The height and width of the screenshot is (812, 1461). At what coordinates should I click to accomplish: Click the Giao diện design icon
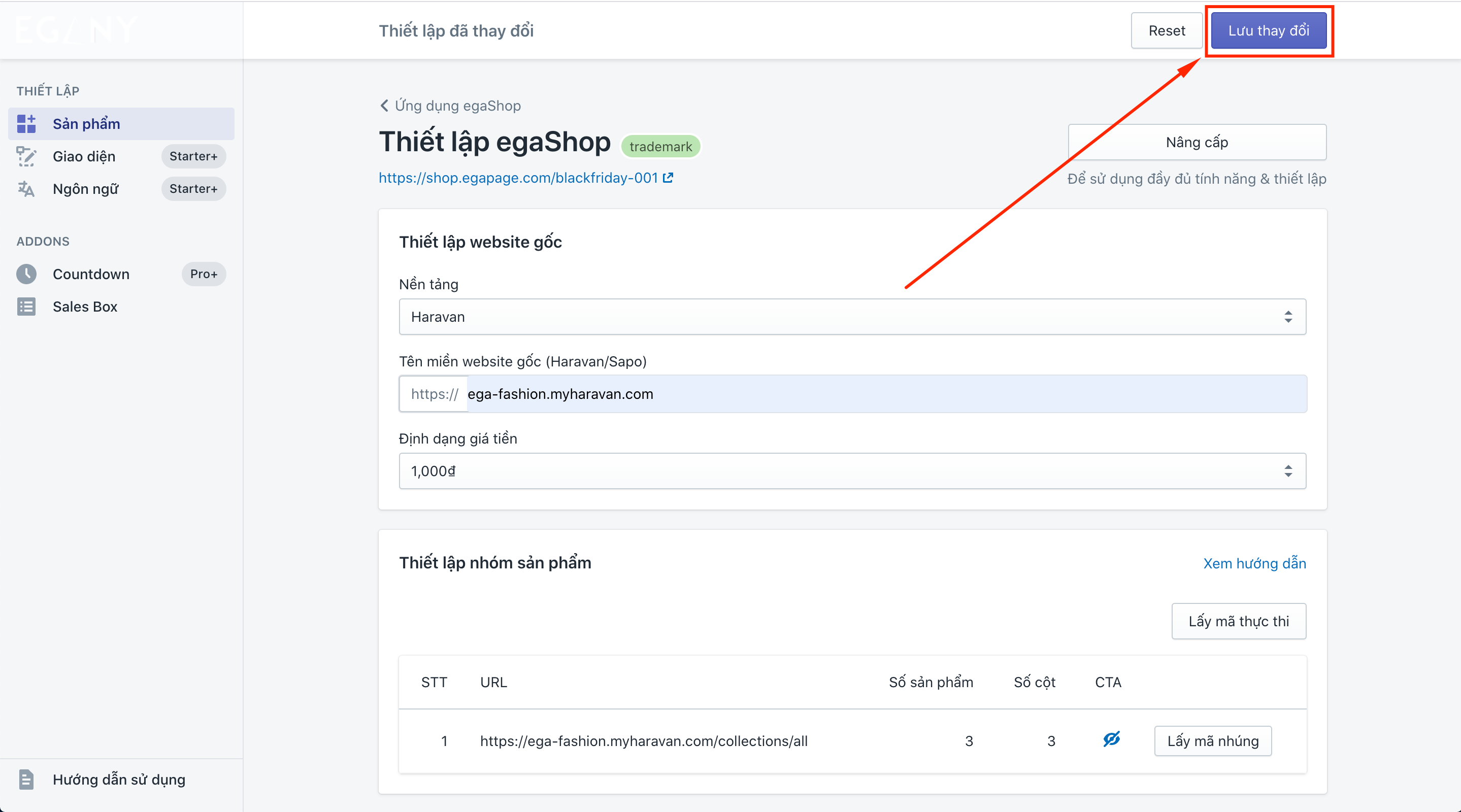(26, 156)
